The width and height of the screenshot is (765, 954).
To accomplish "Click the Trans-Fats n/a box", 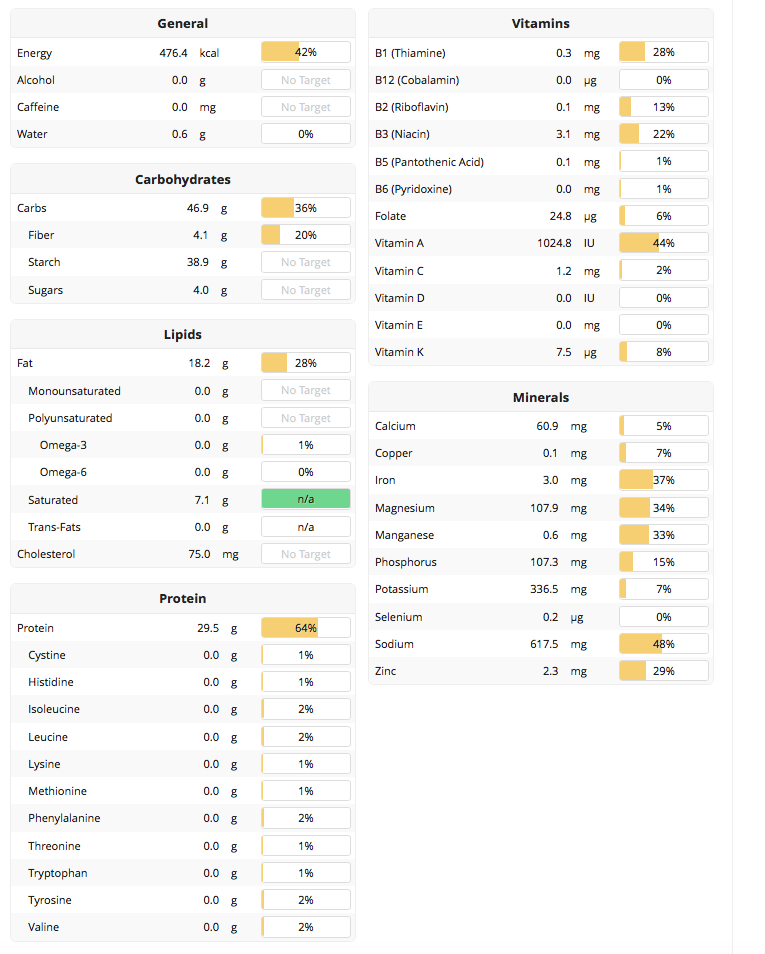I will tap(306, 527).
